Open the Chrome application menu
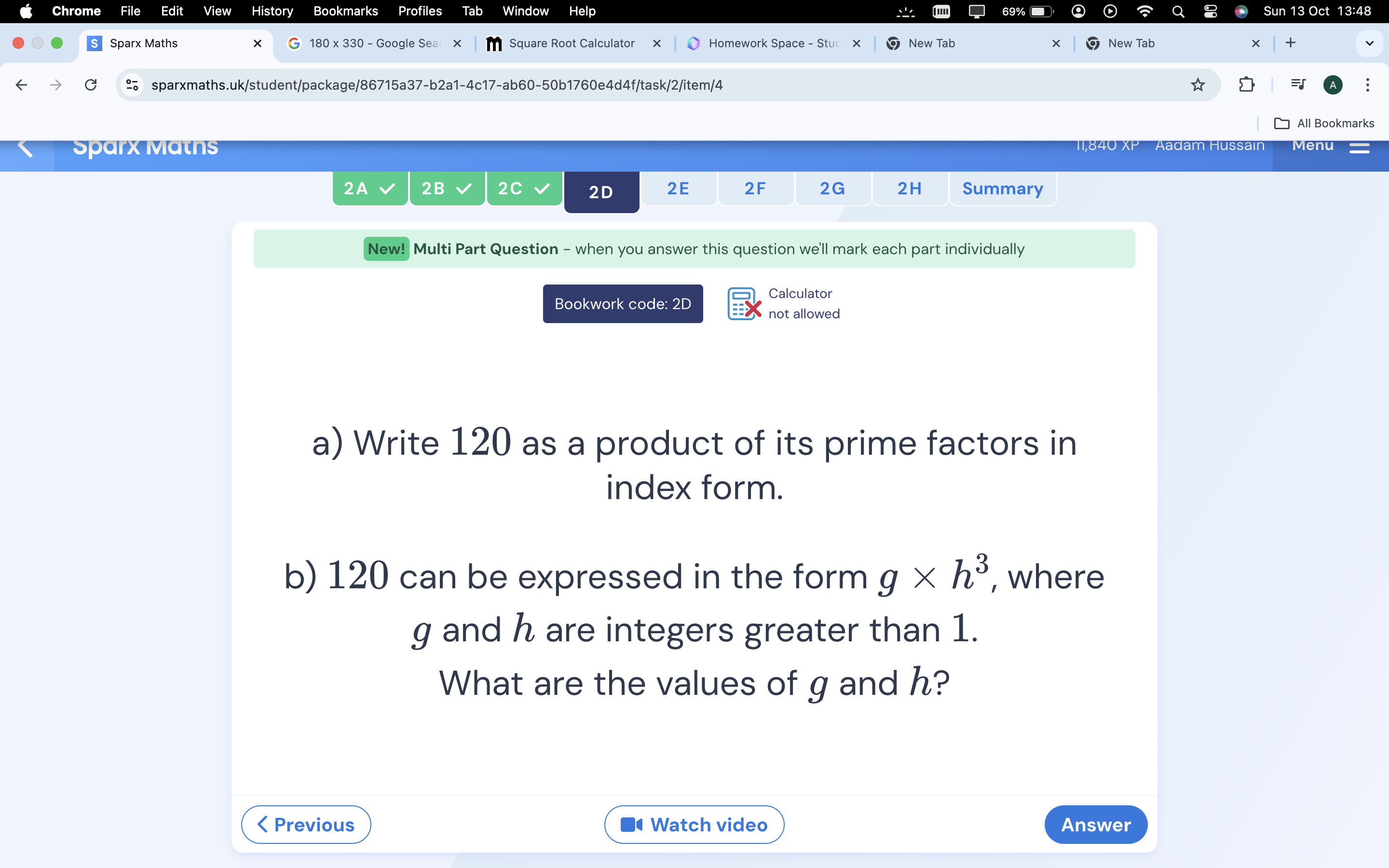 tap(76, 11)
